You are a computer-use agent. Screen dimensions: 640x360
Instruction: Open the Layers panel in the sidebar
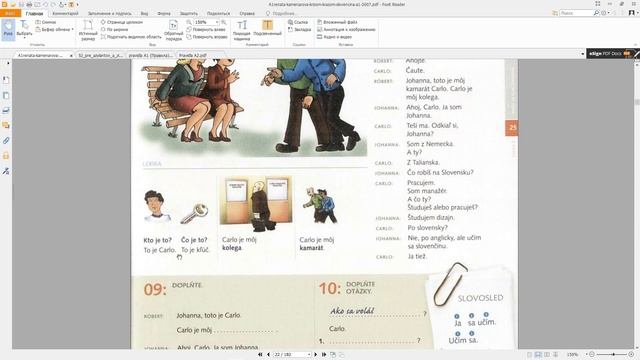pyautogui.click(x=6, y=110)
